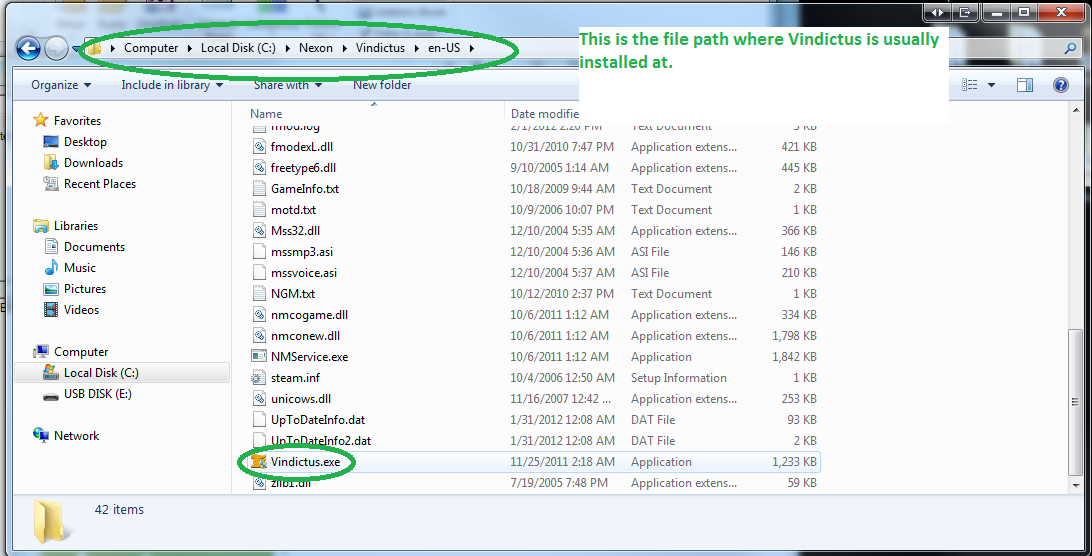1092x556 pixels.
Task: Select Local Disk (C:) in navigation pane
Action: click(101, 373)
